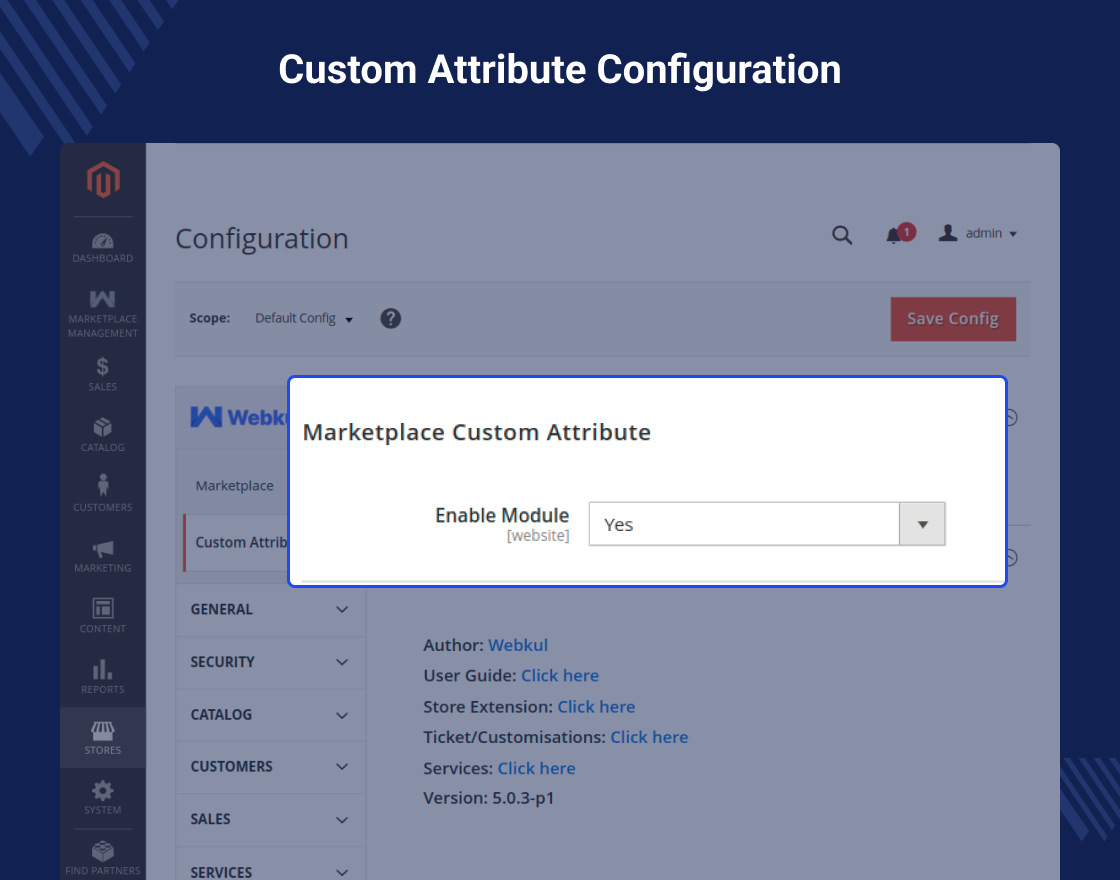This screenshot has height=880, width=1120.
Task: Click the Enable Module label
Action: tap(502, 516)
